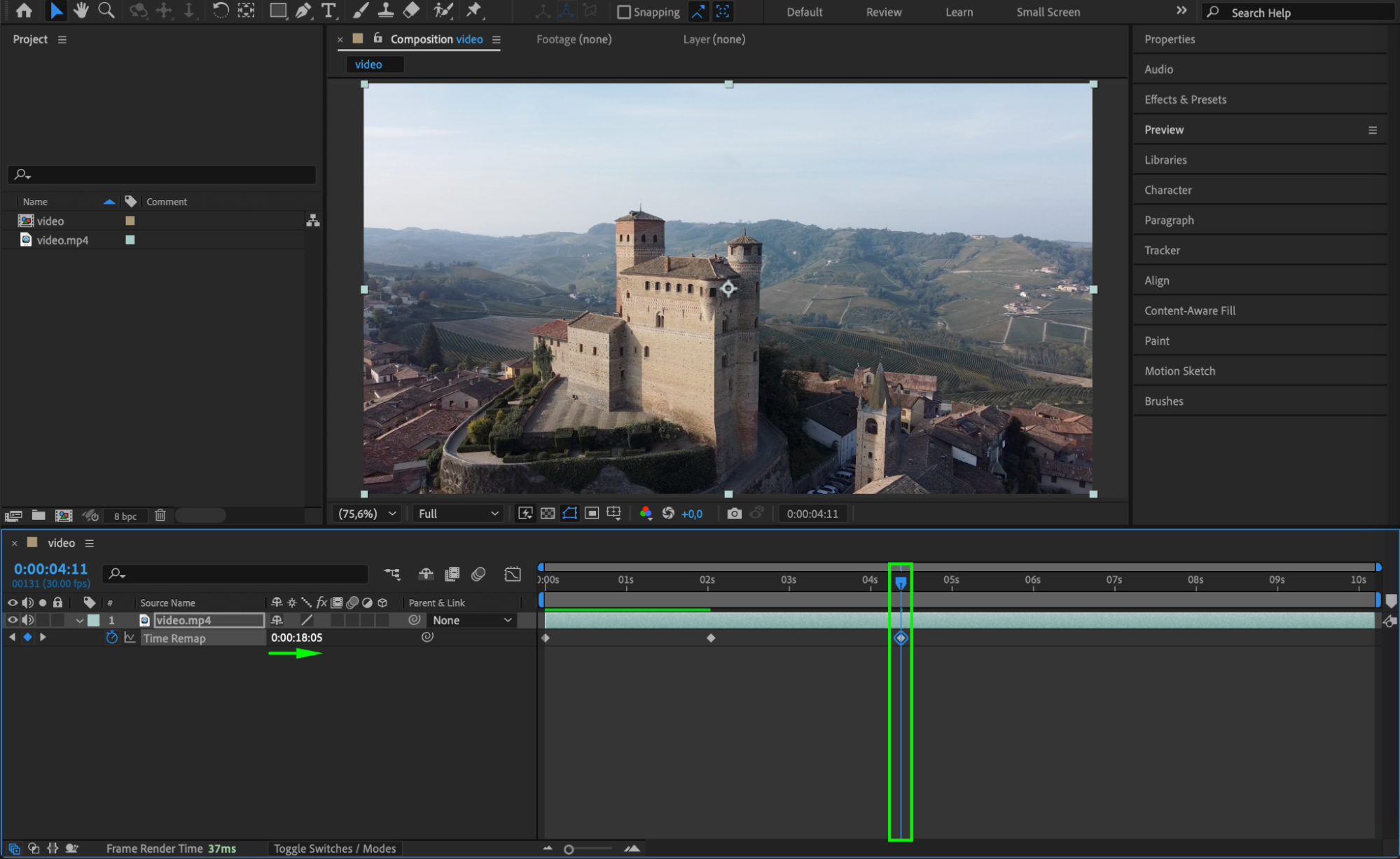Select the Zoom tool in toolbar
Image resolution: width=1400 pixels, height=859 pixels.
point(106,11)
